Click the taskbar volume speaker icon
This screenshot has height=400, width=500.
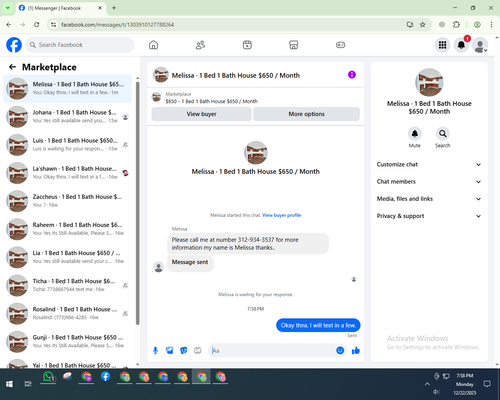pos(436,392)
